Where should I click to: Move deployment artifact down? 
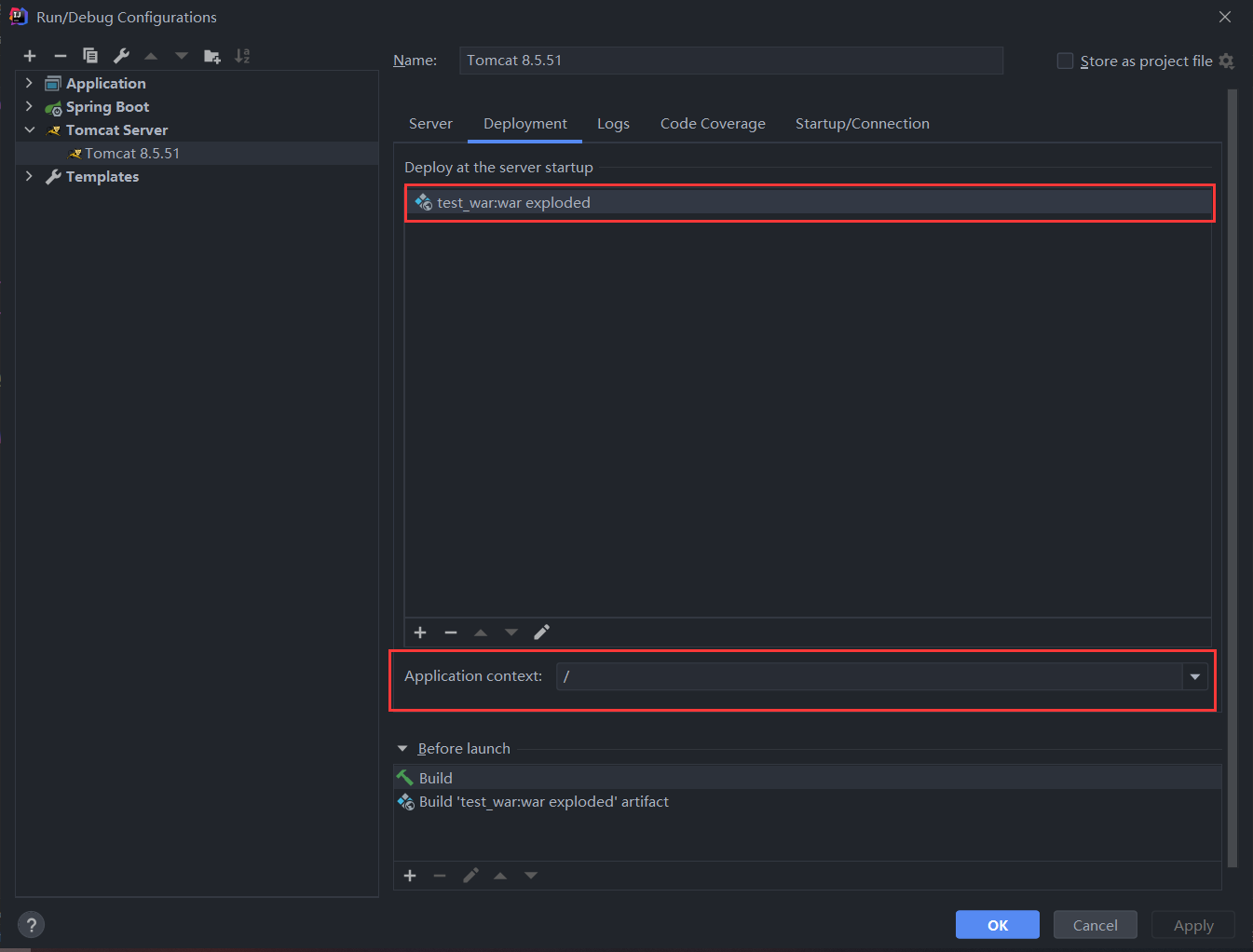[x=511, y=632]
